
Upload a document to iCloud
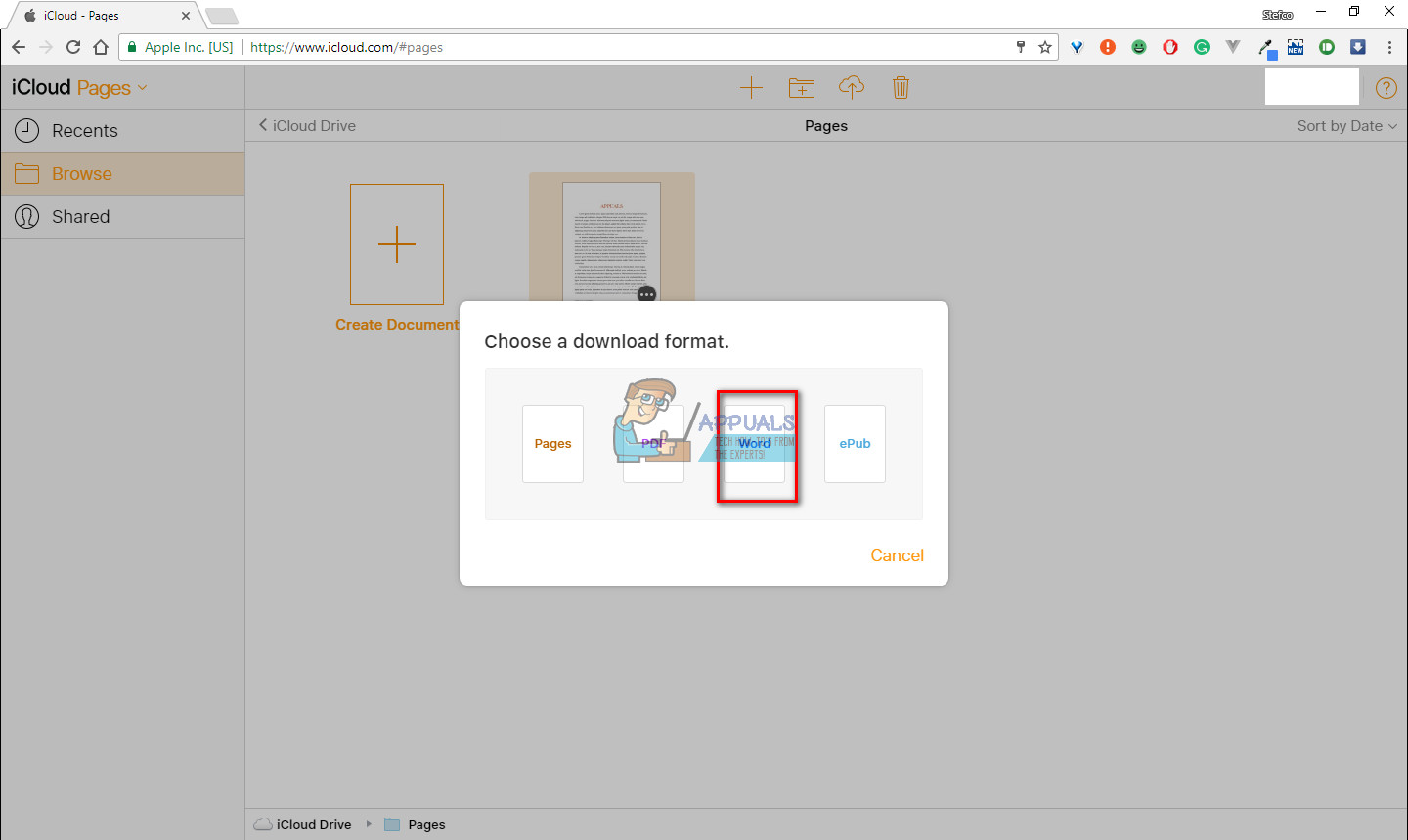[852, 88]
